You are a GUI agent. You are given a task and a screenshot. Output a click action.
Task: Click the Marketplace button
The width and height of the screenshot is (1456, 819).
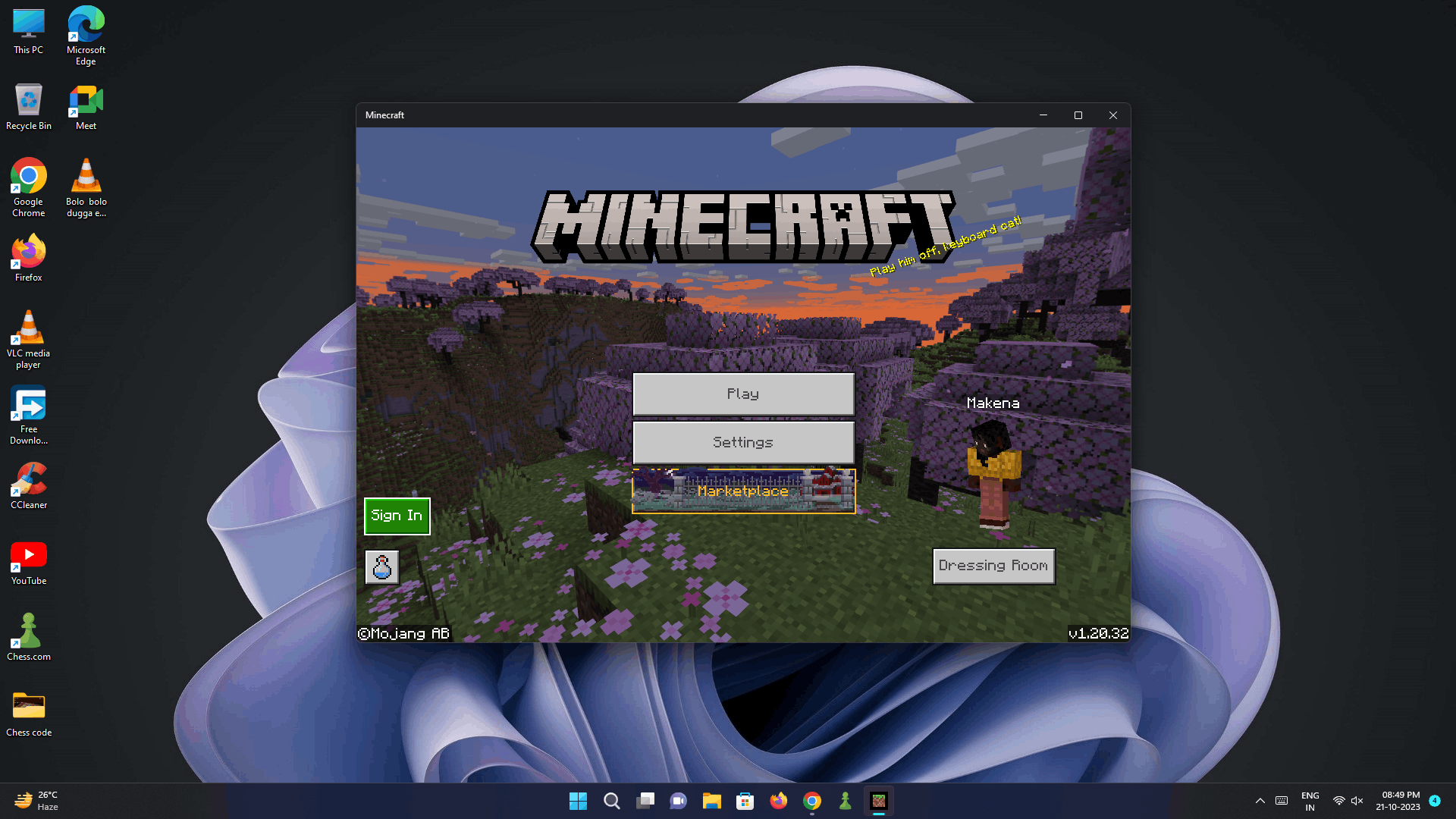point(743,490)
